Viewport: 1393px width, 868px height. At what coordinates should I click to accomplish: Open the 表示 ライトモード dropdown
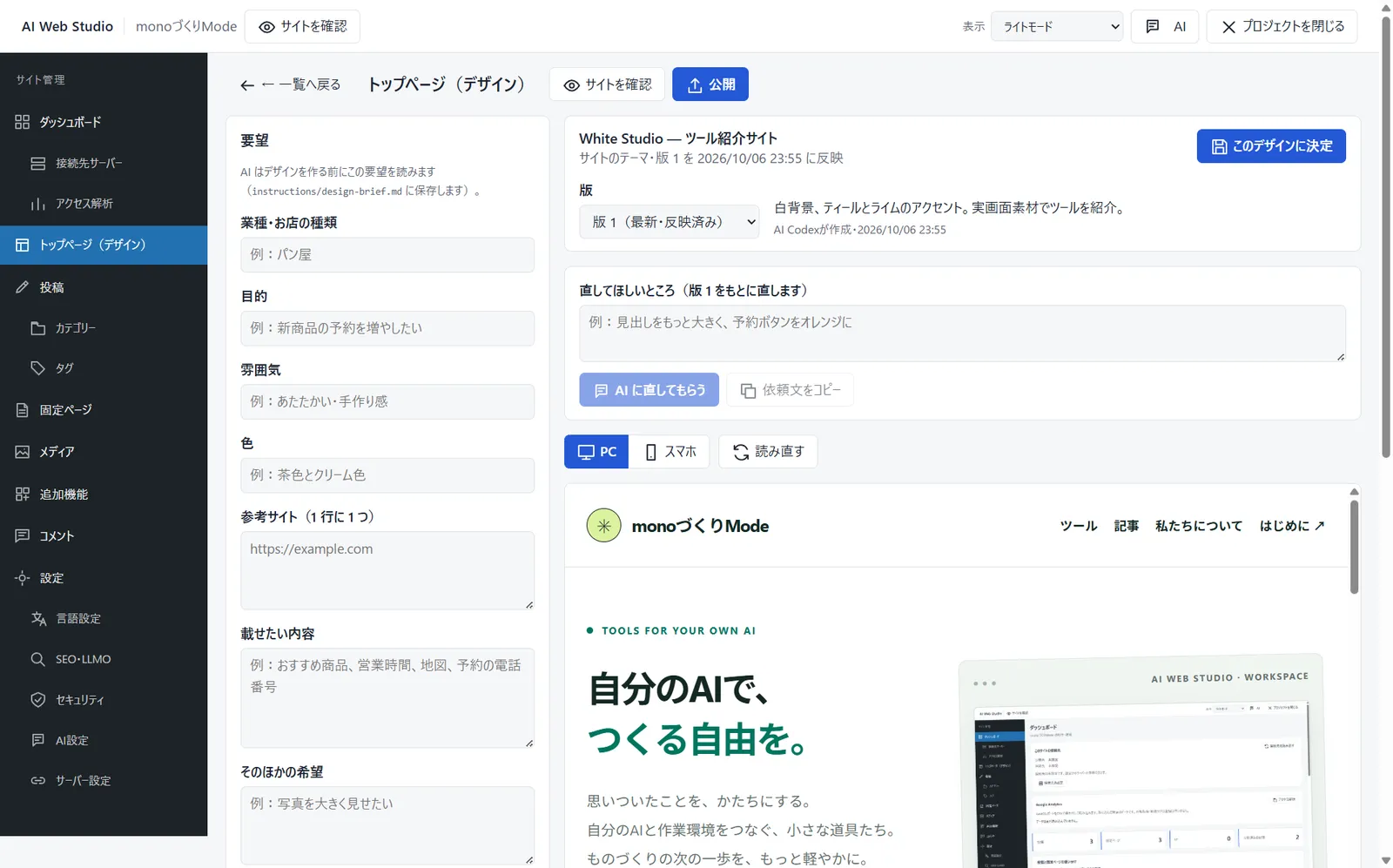1057,26
